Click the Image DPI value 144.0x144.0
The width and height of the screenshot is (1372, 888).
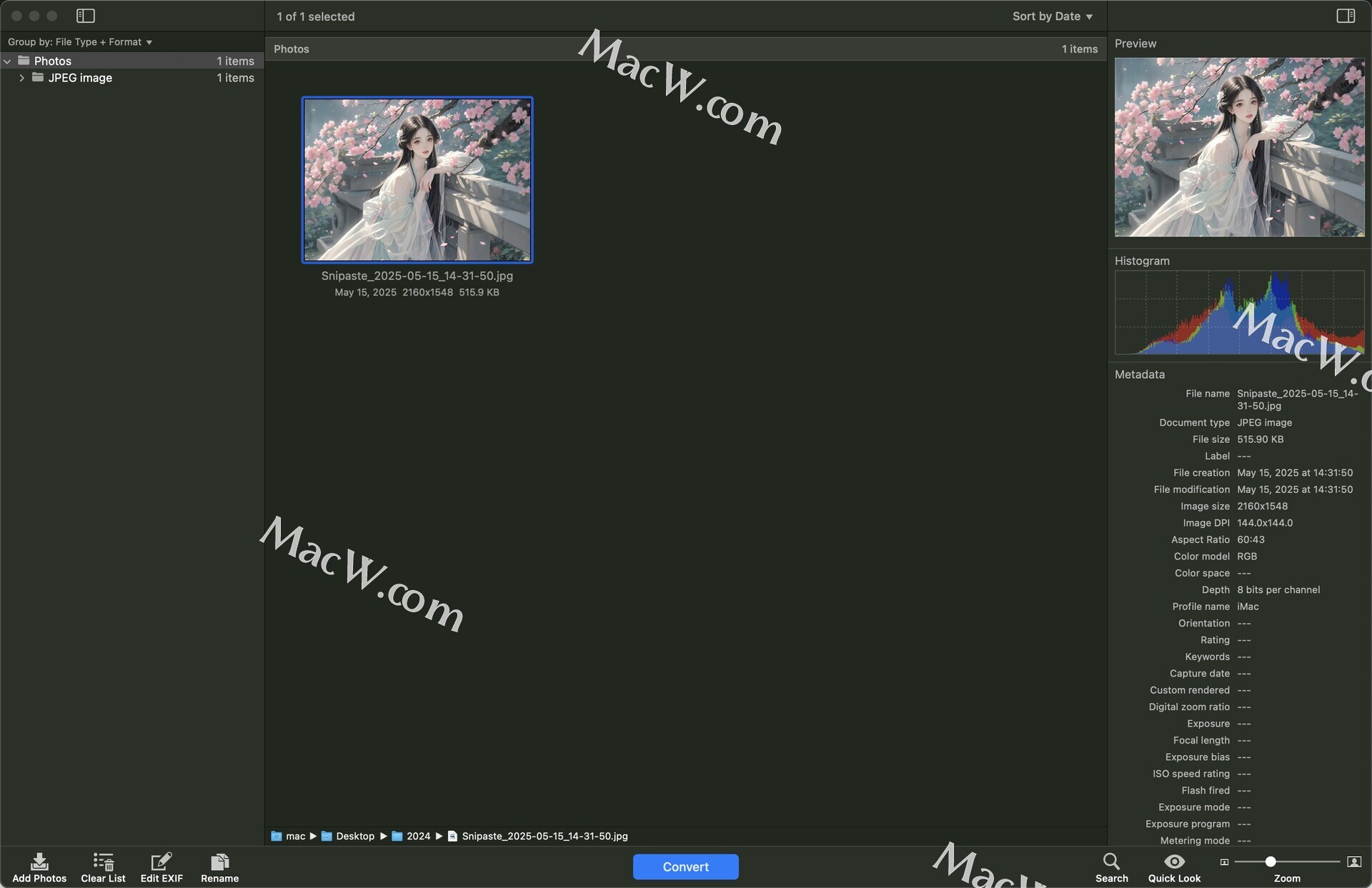[1265, 523]
